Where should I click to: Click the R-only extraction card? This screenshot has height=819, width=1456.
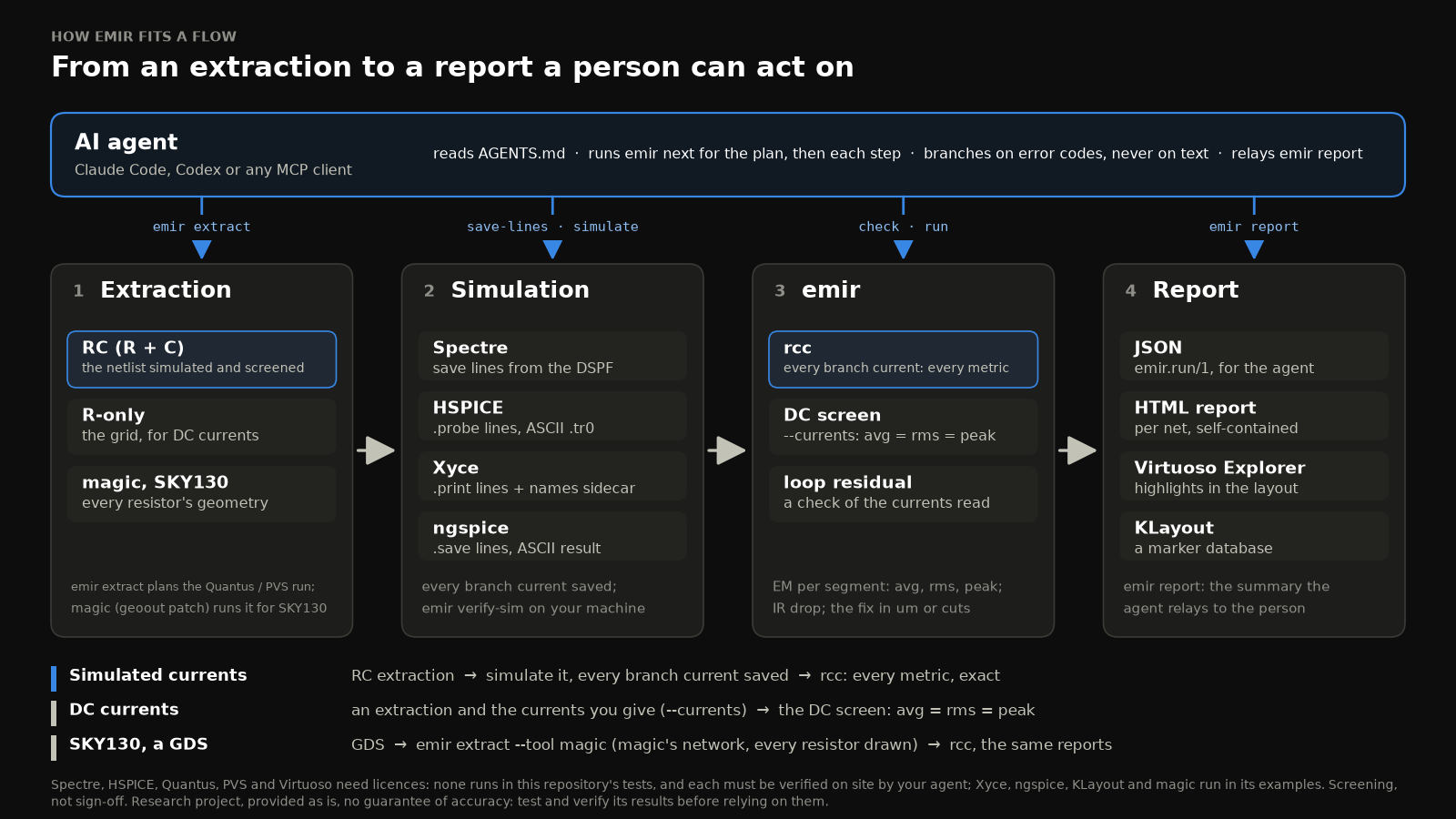201,427
